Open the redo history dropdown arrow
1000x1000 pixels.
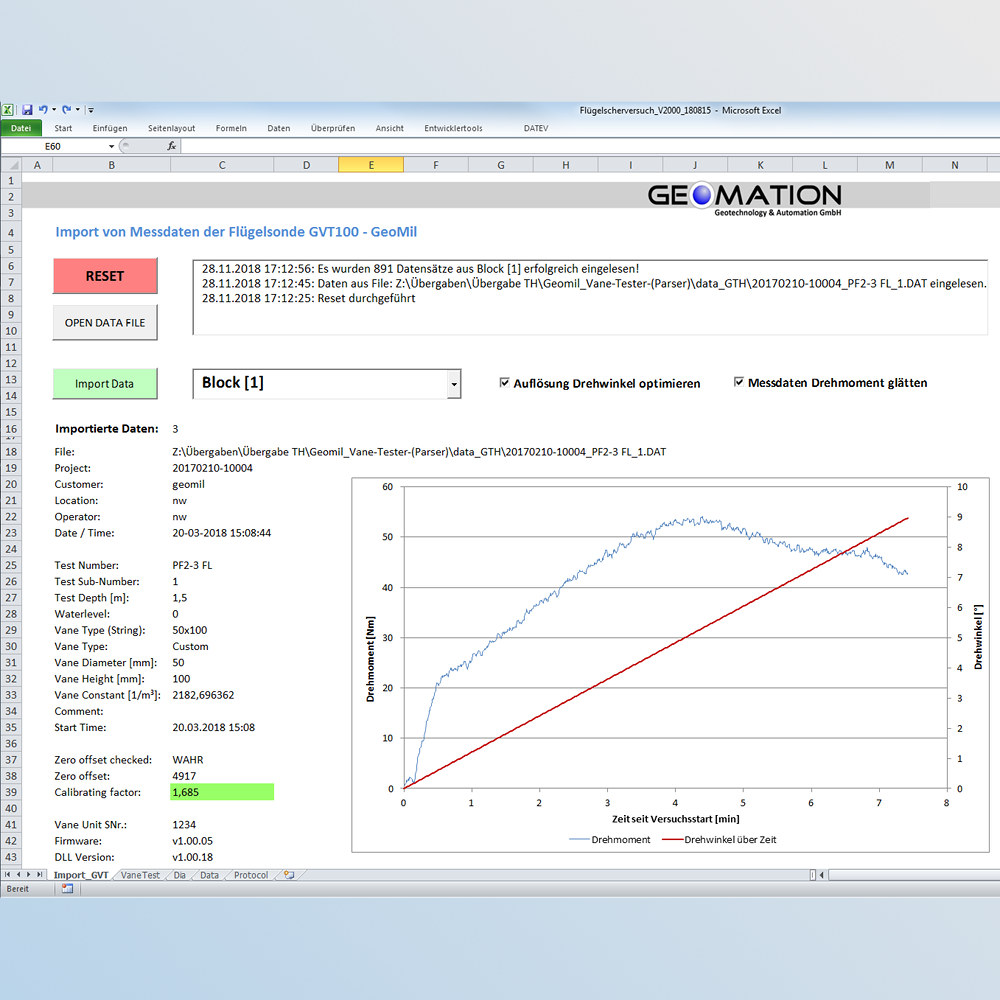[x=78, y=110]
